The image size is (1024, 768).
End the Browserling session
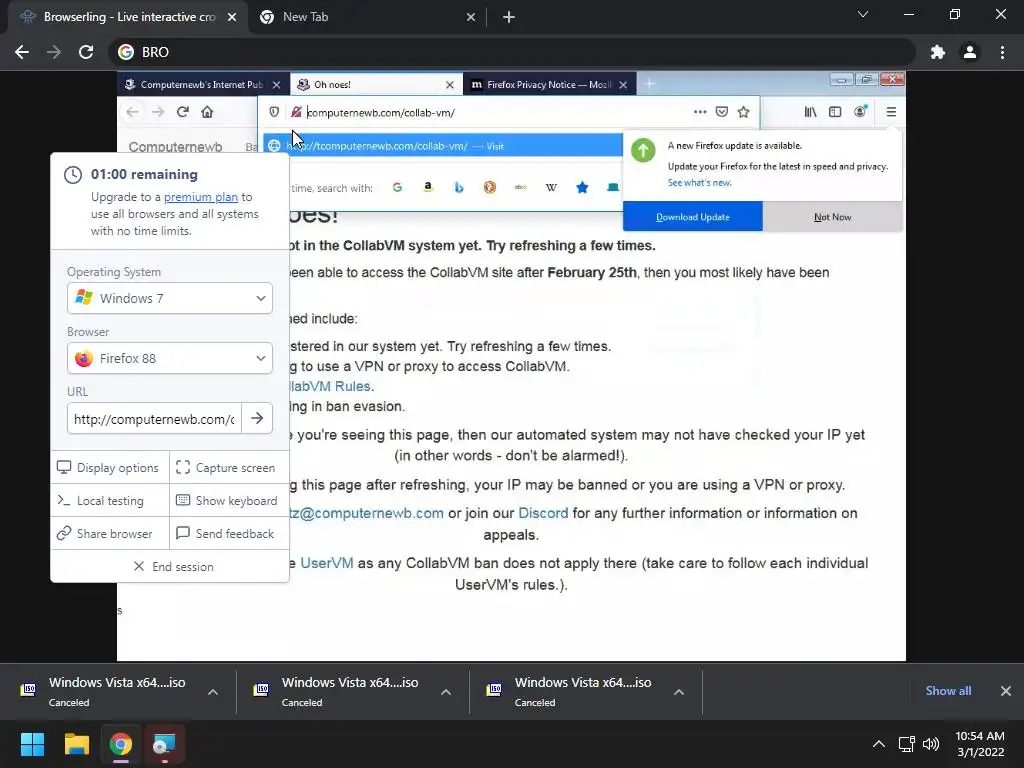coord(170,567)
